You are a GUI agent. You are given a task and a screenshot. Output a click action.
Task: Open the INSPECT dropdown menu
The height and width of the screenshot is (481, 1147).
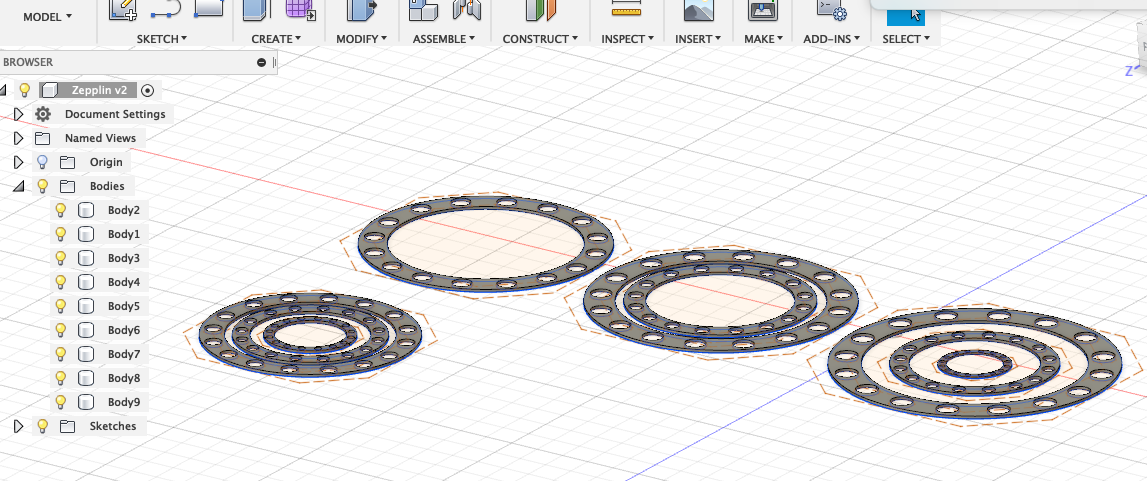[x=627, y=39]
